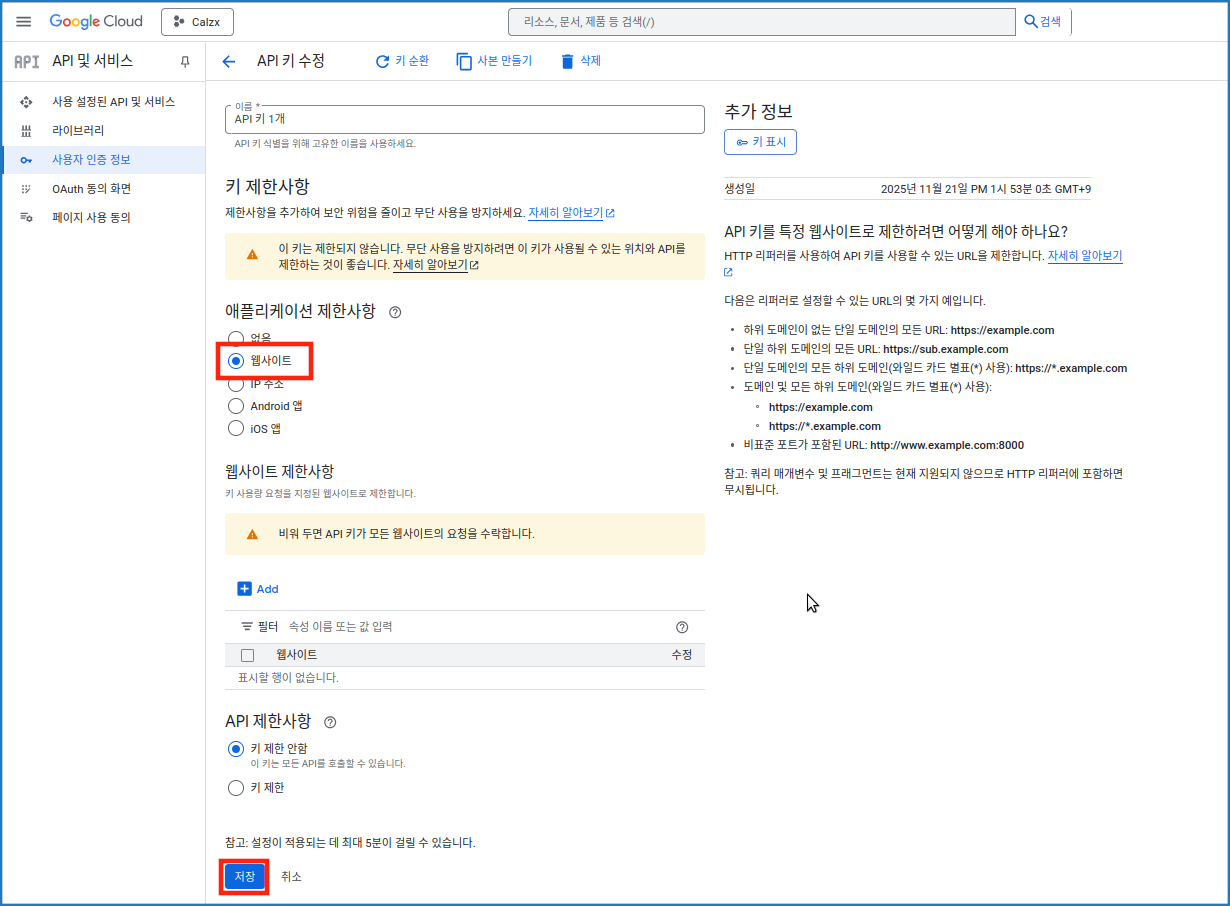The width and height of the screenshot is (1230, 906).
Task: Select the IP 주소 radio button
Action: coord(236,384)
